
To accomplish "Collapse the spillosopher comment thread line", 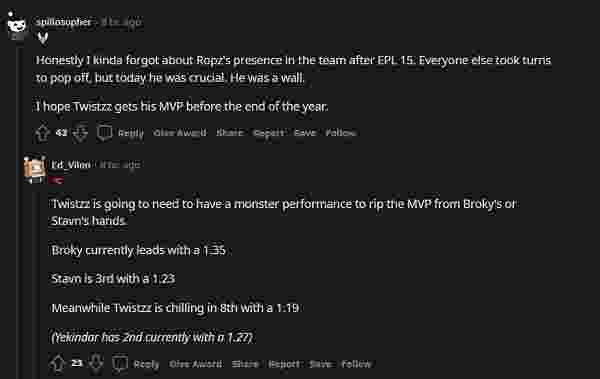I will (17, 211).
